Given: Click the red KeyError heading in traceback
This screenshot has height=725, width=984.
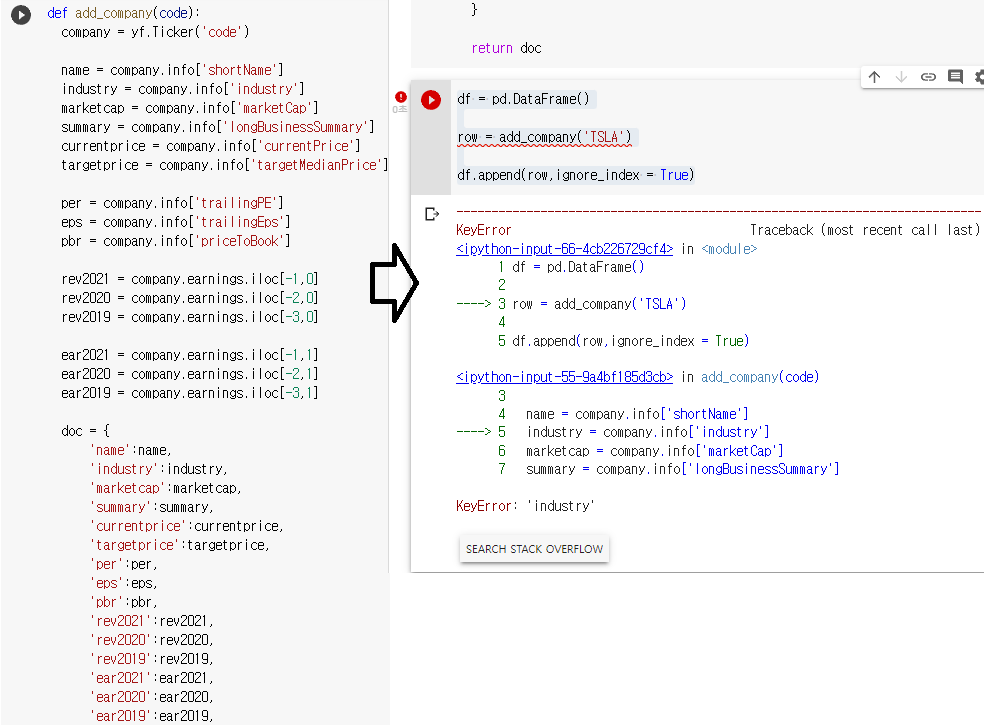Looking at the screenshot, I should (483, 230).
